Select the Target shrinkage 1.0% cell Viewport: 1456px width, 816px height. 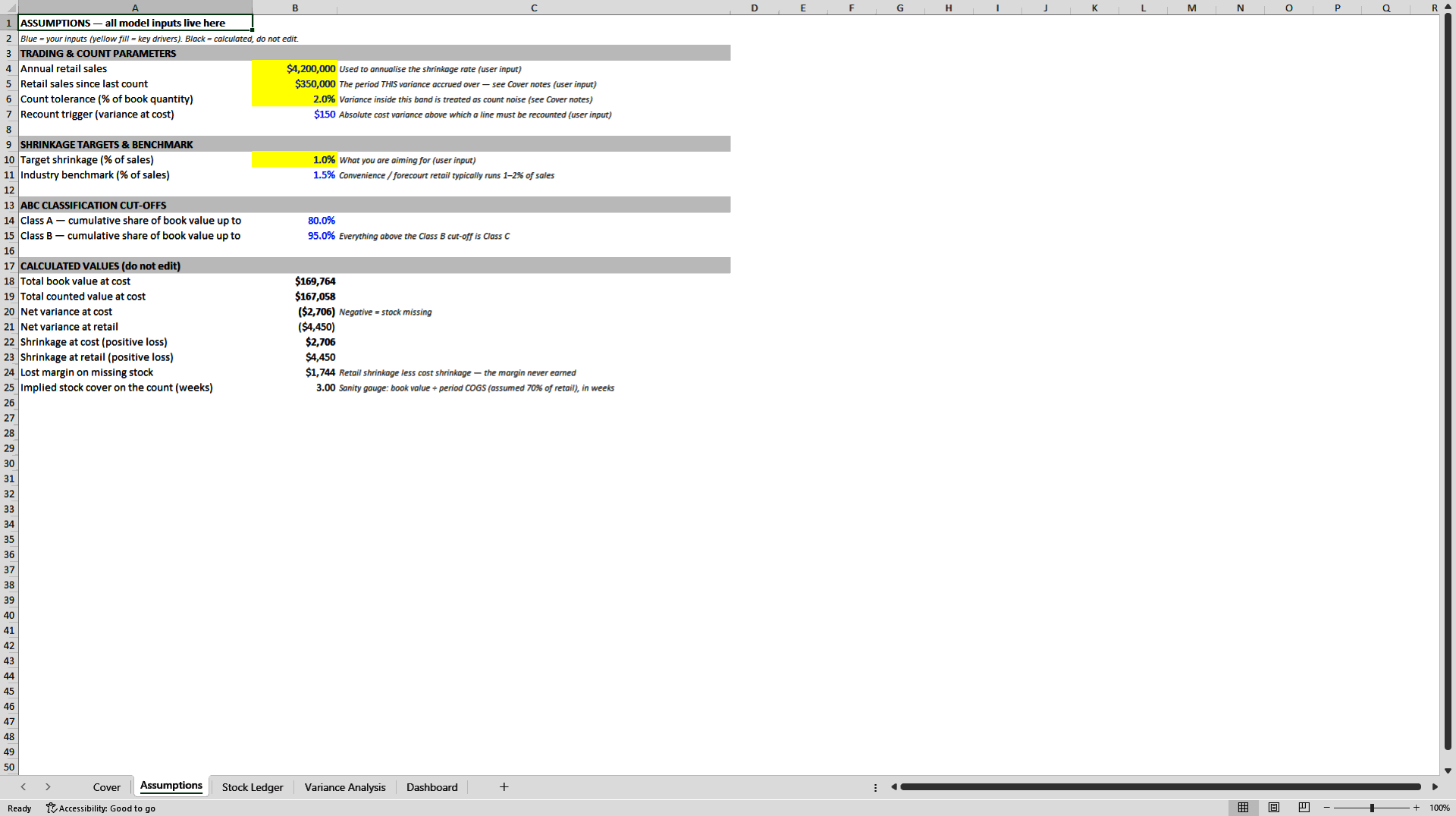(x=294, y=160)
